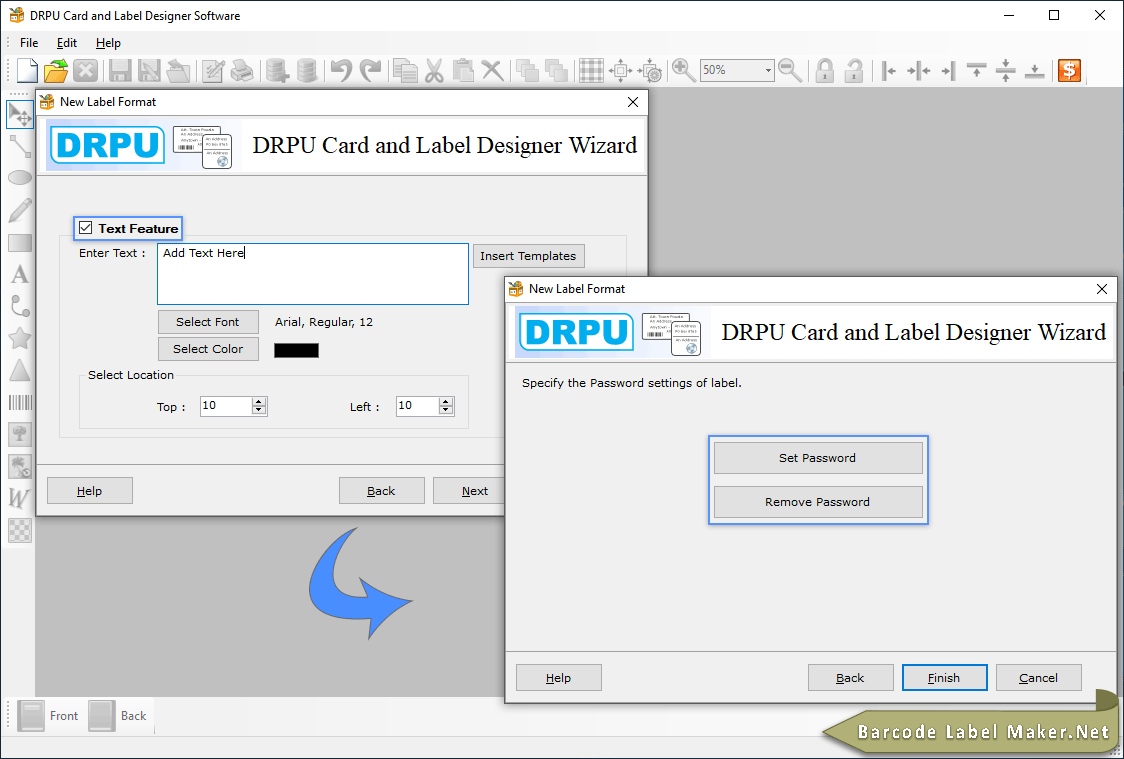Select the Star shape tool

[20, 338]
